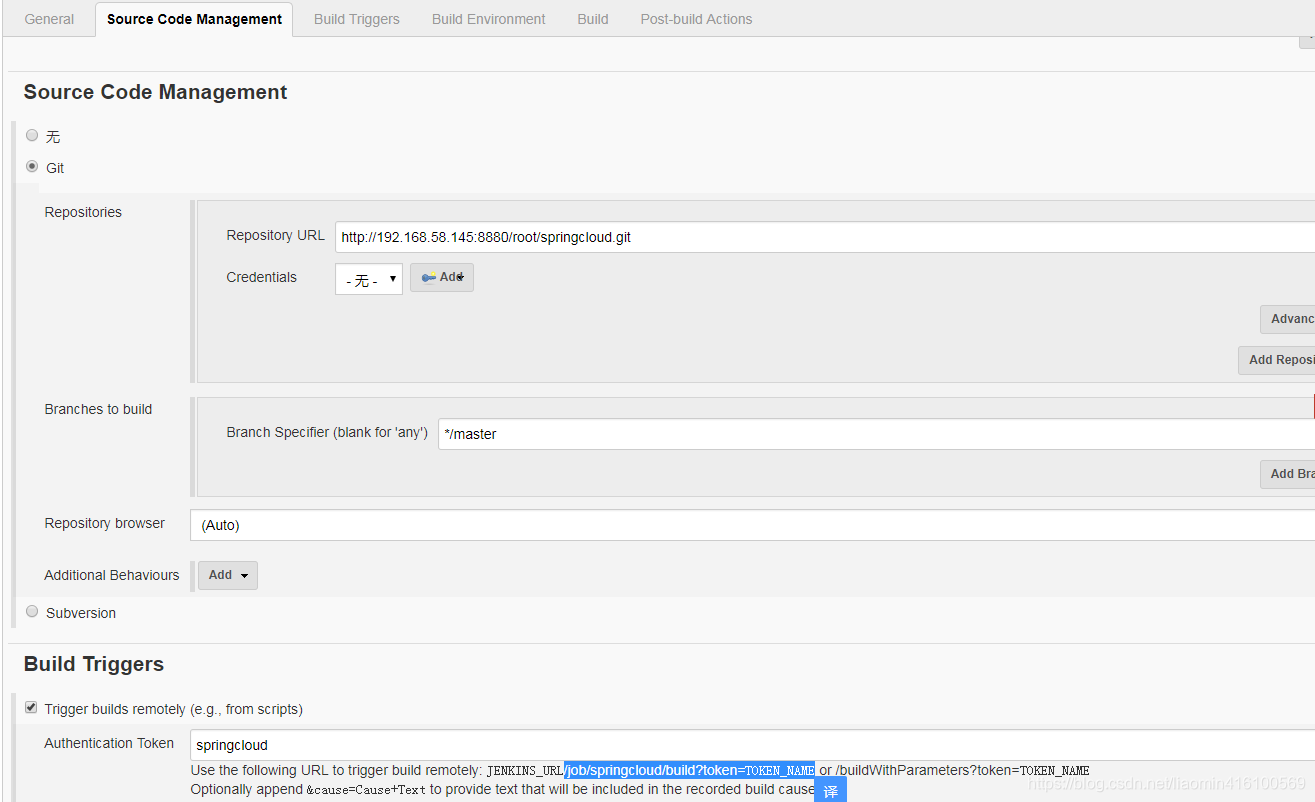Click the Additional Behaviours label
Viewport: 1315px width, 802px height.
tap(112, 575)
